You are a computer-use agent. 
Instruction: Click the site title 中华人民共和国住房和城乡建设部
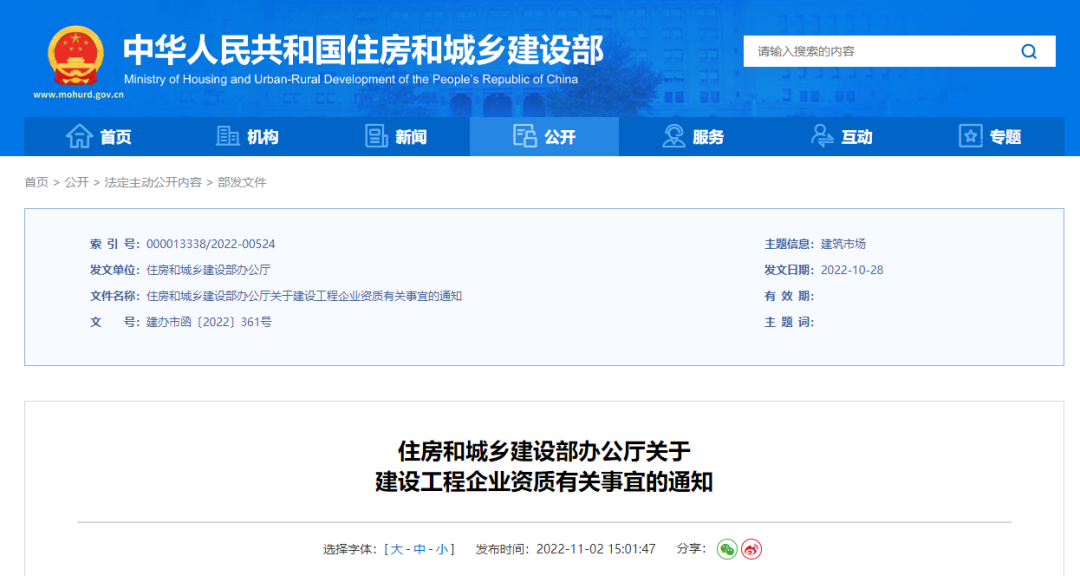coord(364,50)
